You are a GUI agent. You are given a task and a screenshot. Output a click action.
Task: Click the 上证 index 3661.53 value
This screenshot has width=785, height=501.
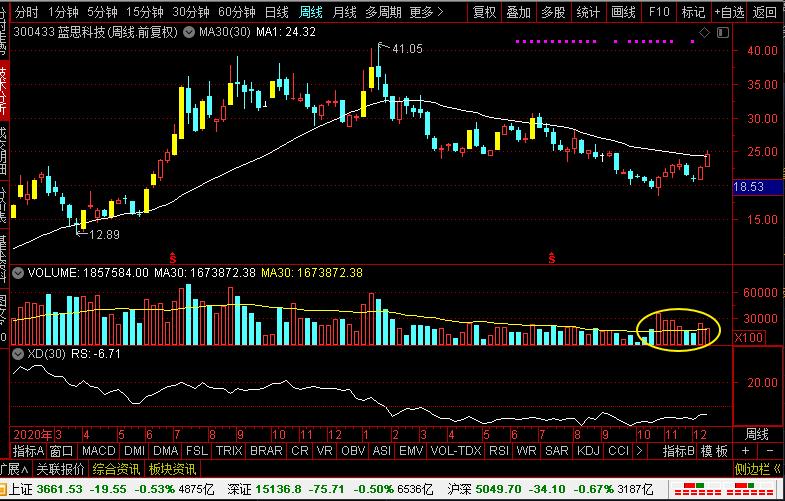click(59, 489)
